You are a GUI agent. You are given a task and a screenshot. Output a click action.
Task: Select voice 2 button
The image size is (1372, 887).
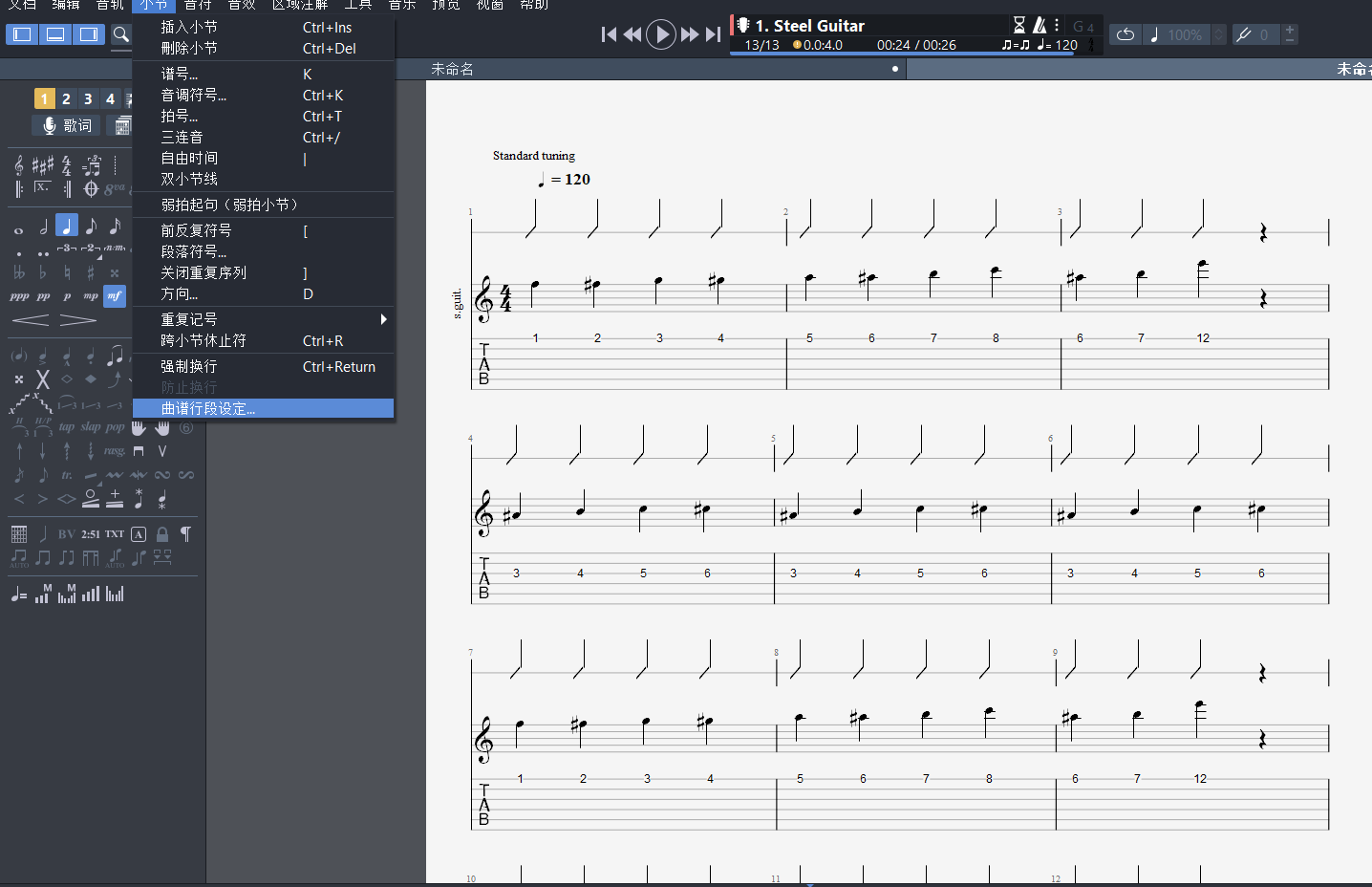66,98
